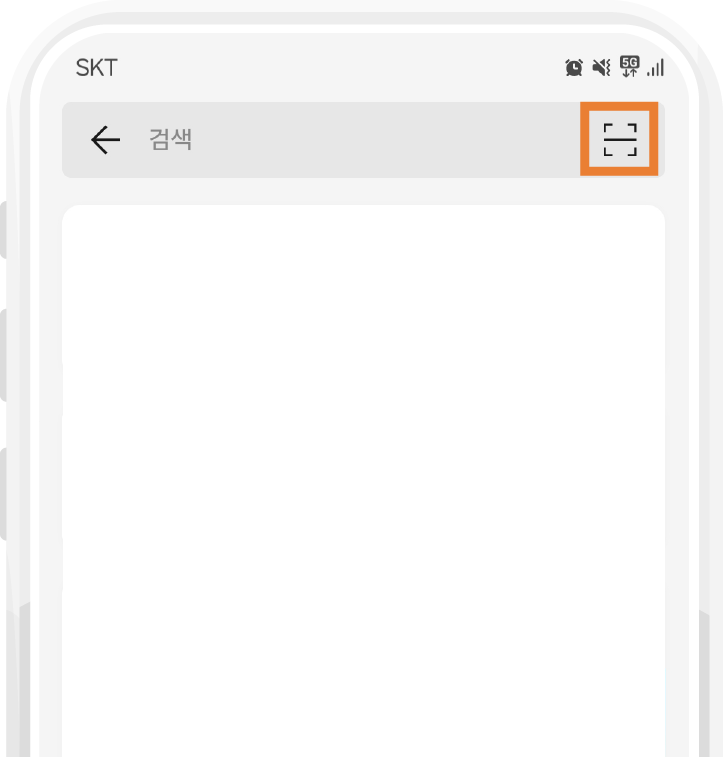
Task: Click the 검색 placeholder text
Action: click(x=170, y=140)
